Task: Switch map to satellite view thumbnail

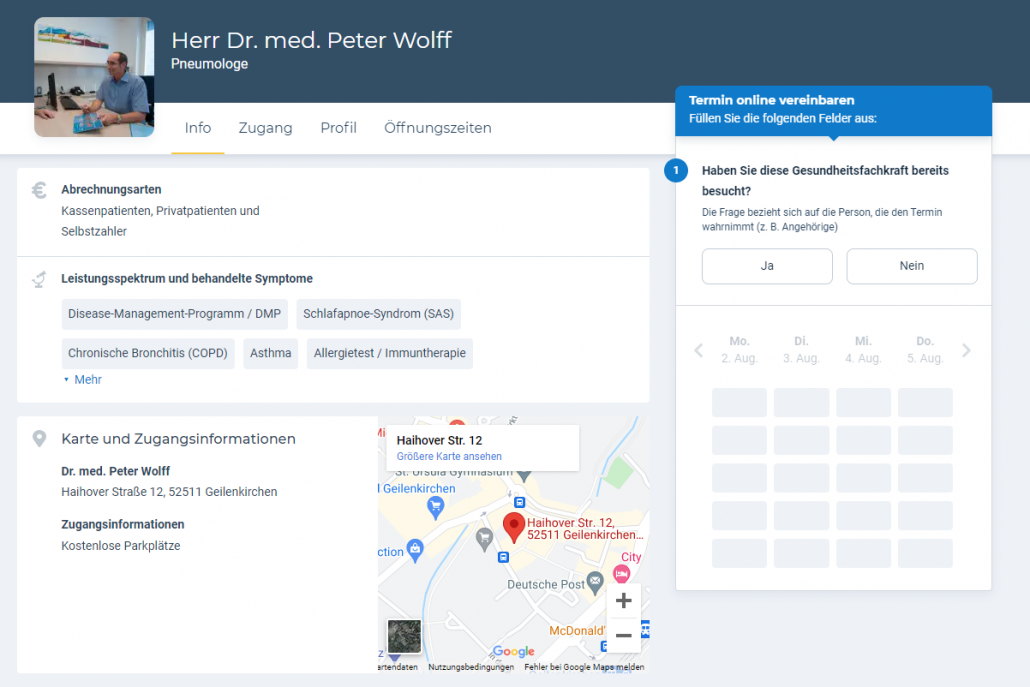Action: [x=404, y=636]
